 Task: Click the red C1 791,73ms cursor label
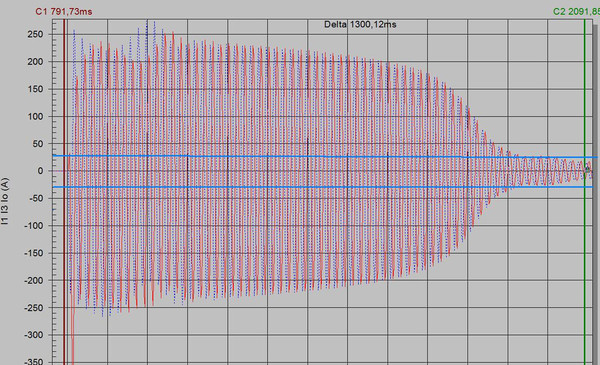pyautogui.click(x=64, y=11)
